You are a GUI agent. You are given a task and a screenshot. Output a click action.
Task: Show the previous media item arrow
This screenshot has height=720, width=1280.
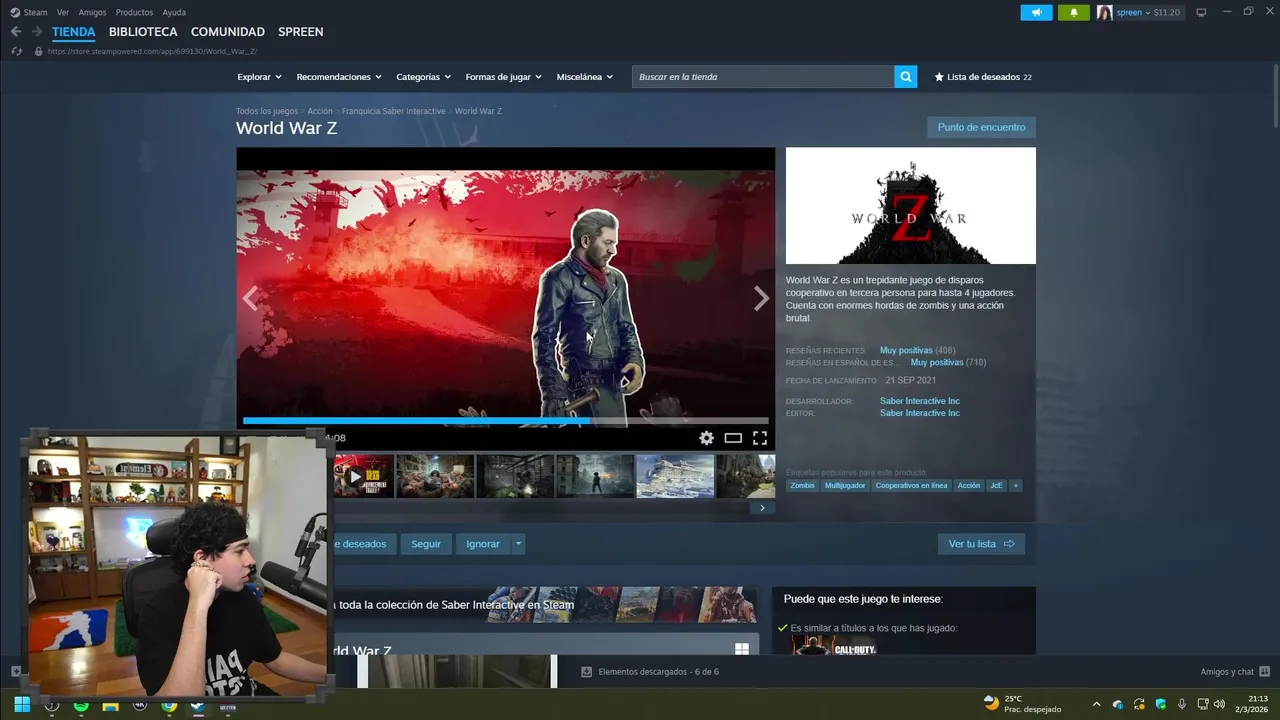[250, 298]
